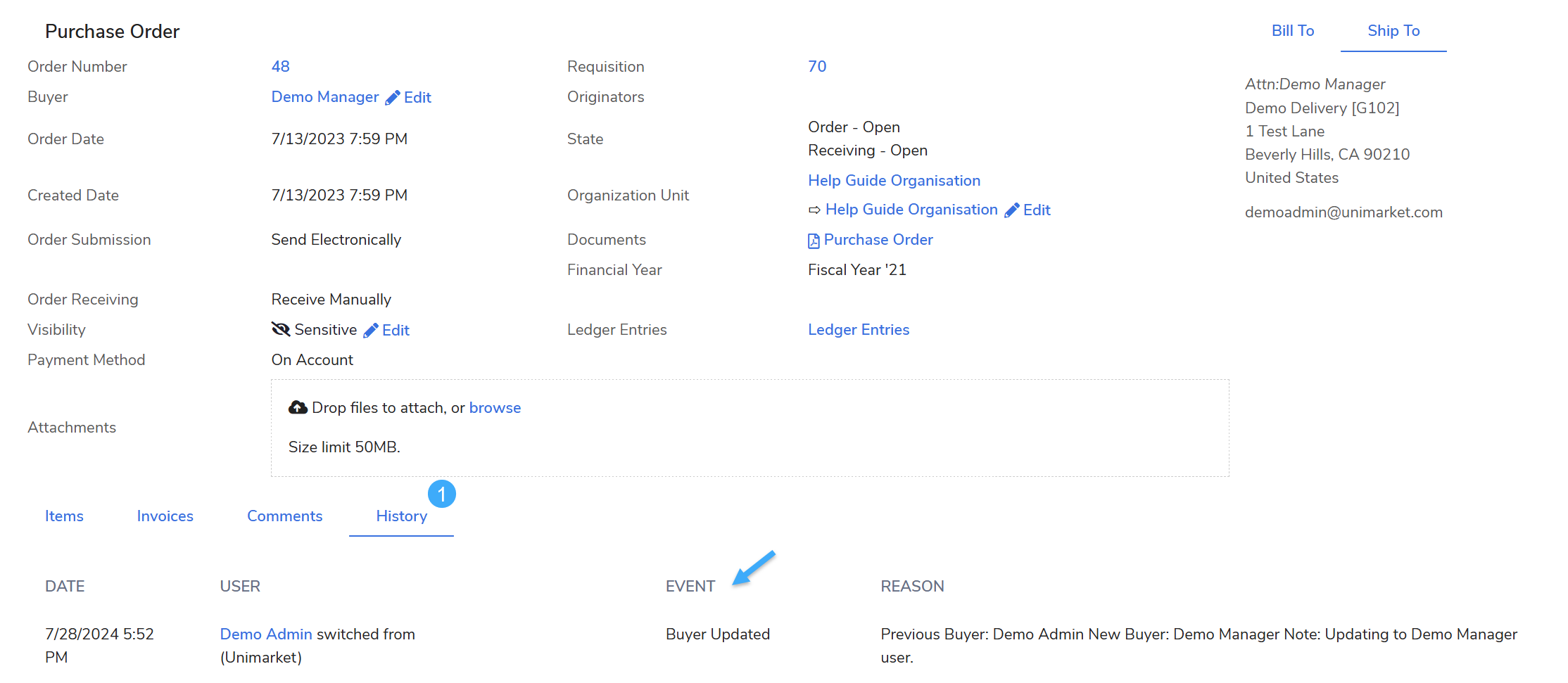Switch to the Invoices tab

click(165, 516)
